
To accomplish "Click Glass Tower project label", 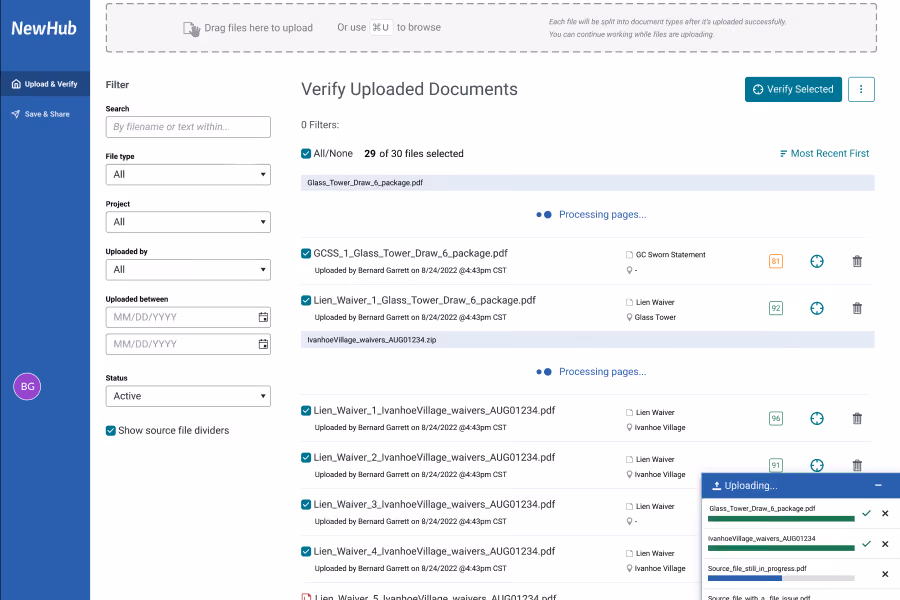I will tap(655, 318).
